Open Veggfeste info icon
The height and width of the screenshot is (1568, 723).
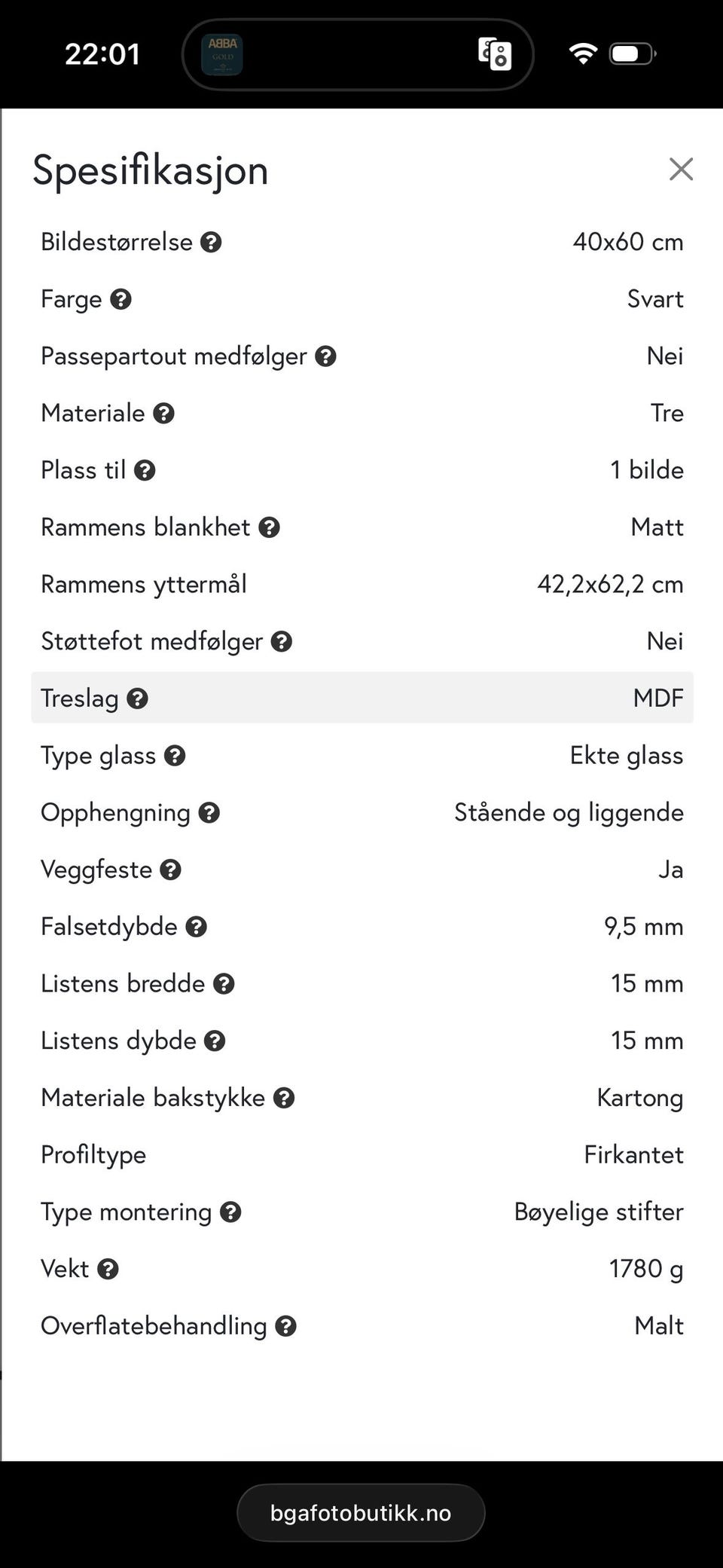pos(171,870)
